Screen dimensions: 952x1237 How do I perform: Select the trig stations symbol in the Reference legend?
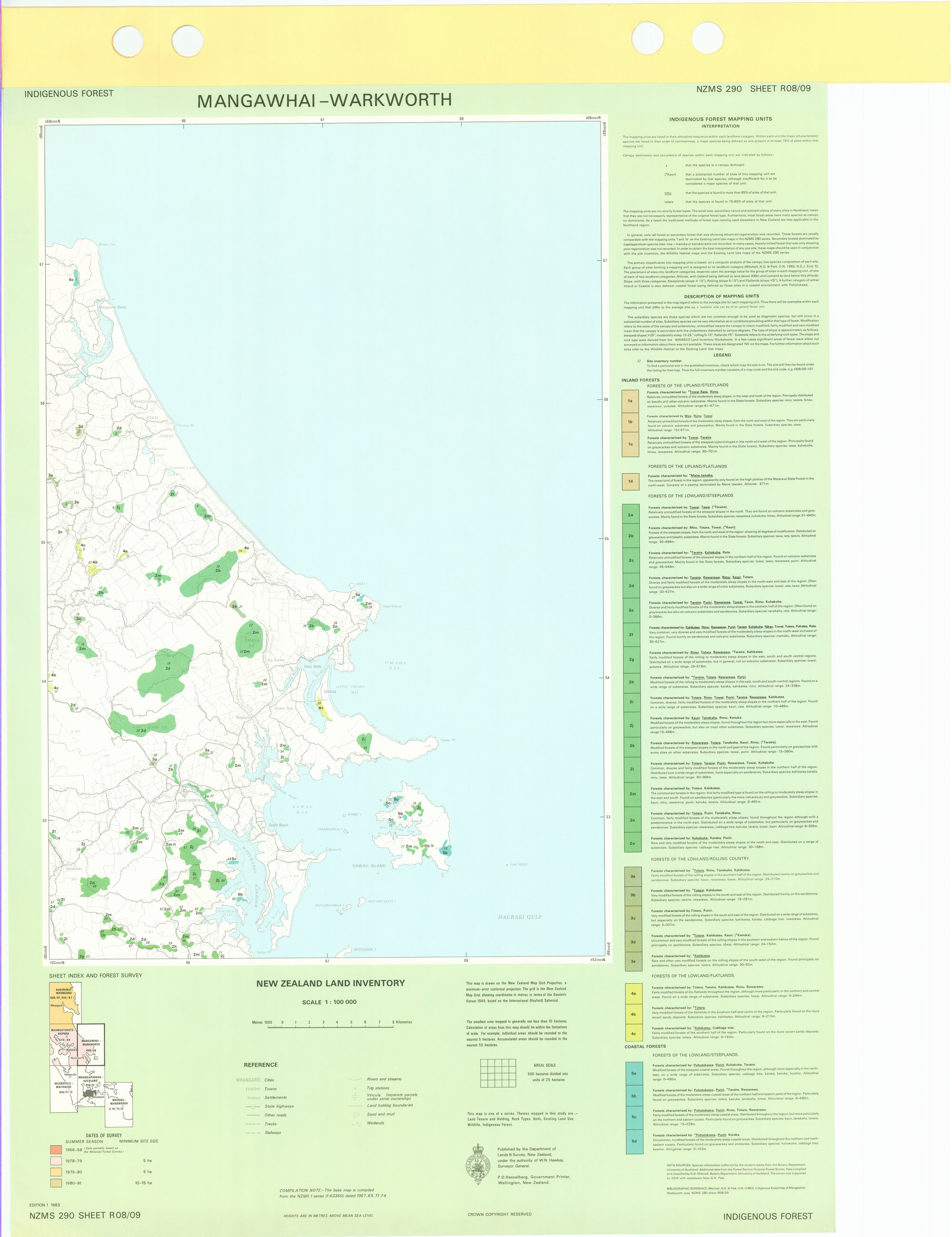pyautogui.click(x=355, y=1089)
